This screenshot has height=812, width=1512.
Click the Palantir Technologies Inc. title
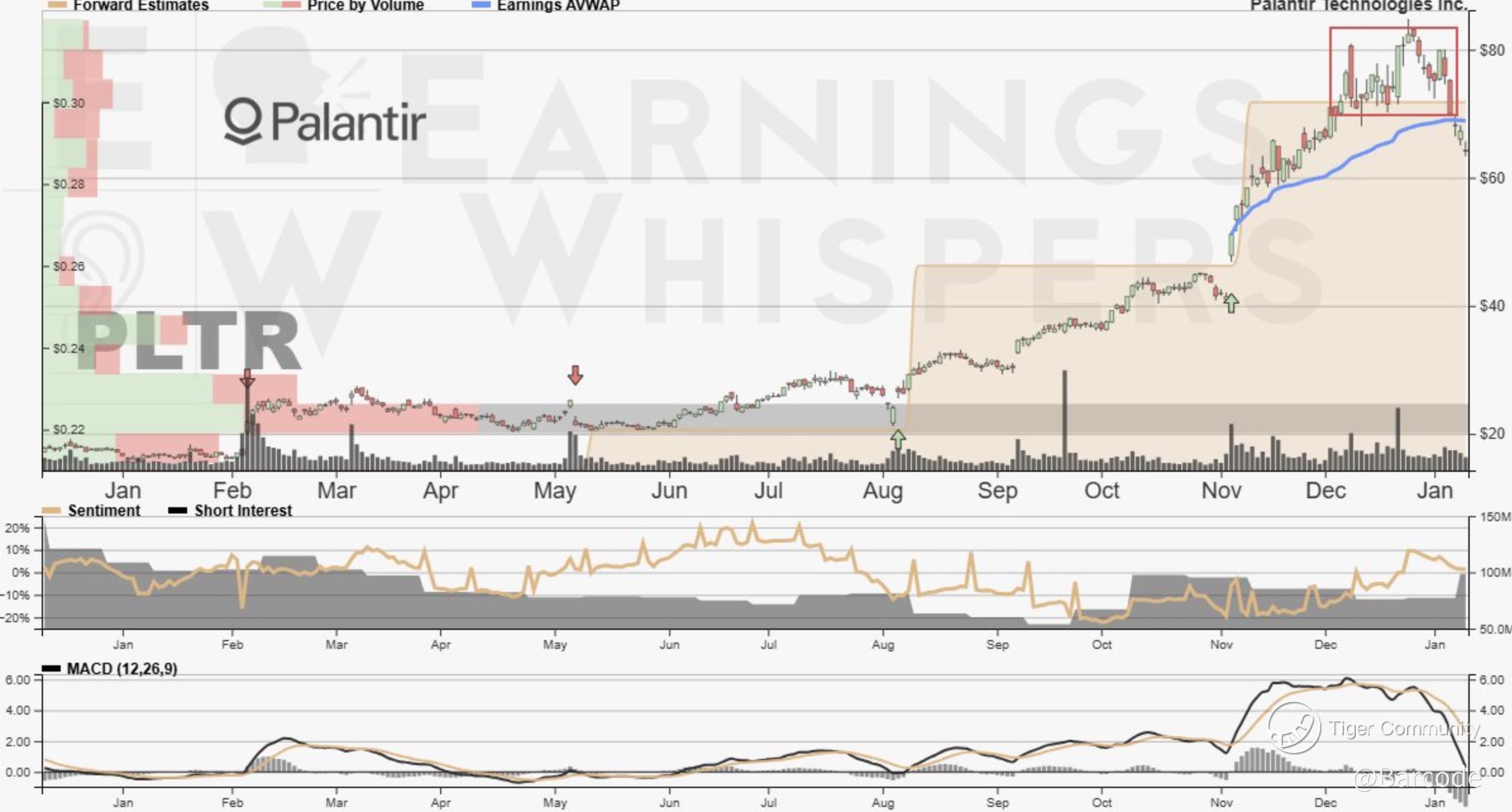1358,6
